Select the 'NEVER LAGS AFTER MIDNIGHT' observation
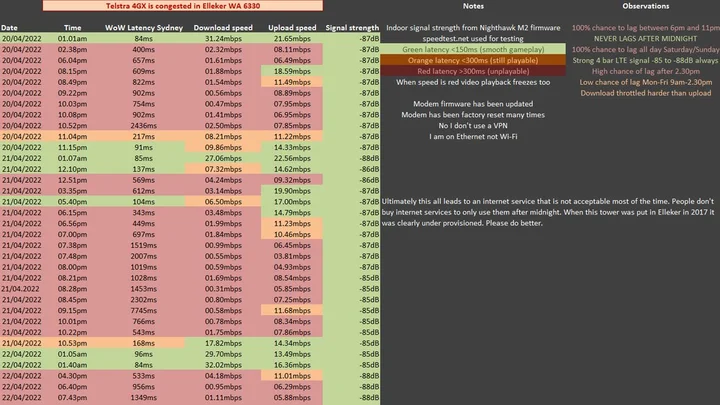 [646, 39]
